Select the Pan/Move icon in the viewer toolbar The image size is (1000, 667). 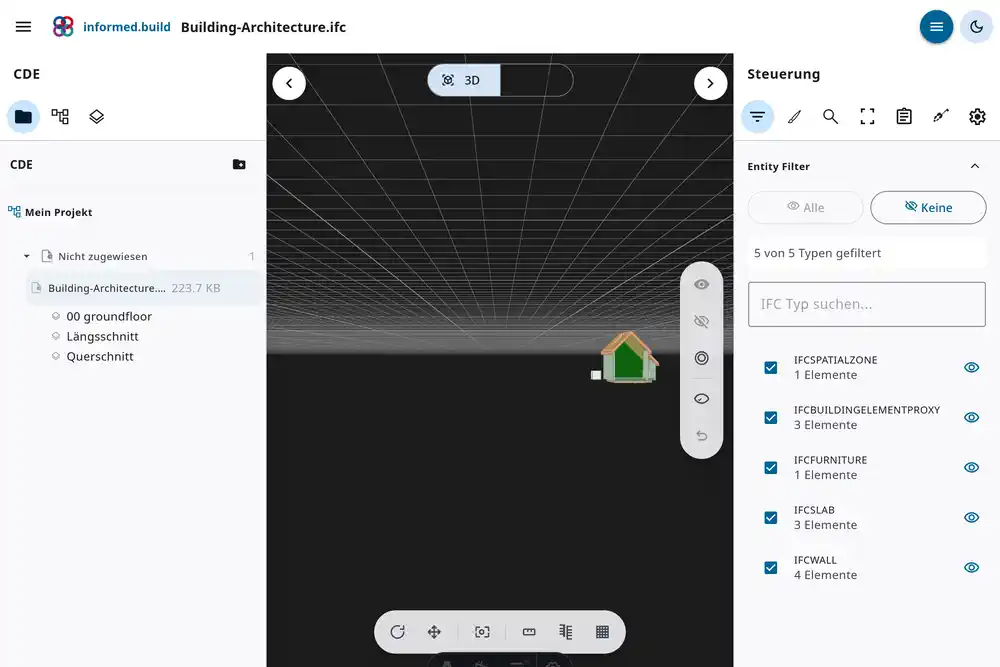tap(434, 631)
